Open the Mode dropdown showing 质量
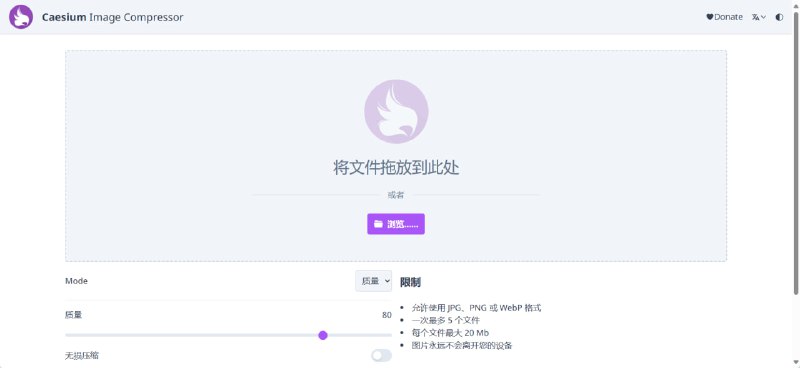The width and height of the screenshot is (800, 368). 373,281
